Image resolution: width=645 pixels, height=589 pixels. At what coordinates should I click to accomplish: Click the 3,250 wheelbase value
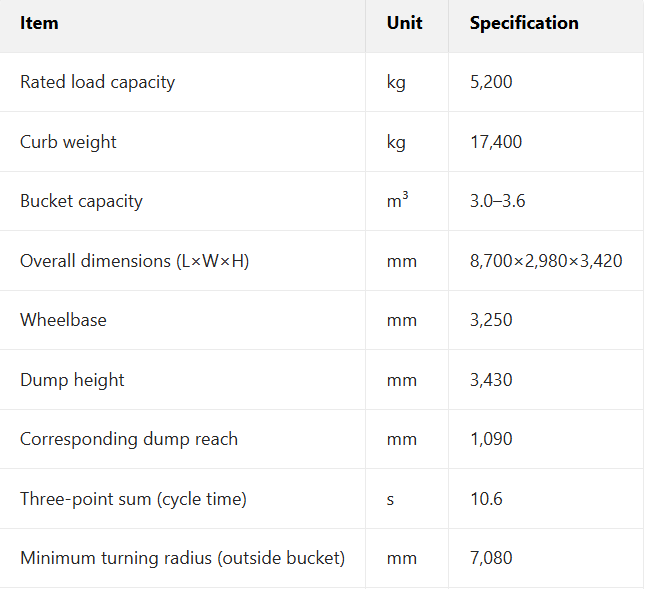(x=491, y=320)
